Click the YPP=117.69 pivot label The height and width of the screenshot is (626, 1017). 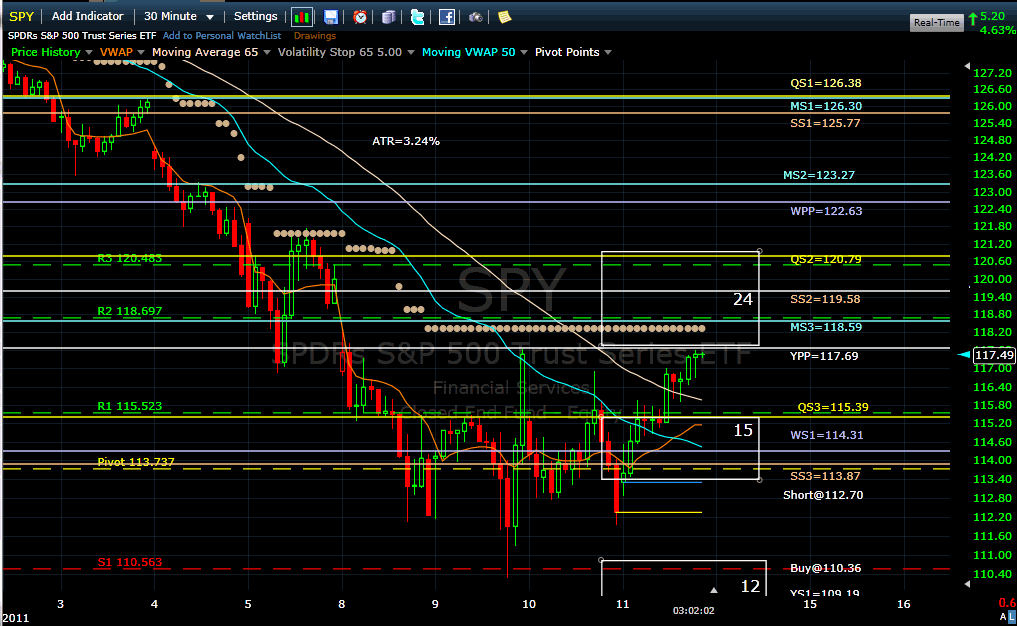click(x=824, y=355)
